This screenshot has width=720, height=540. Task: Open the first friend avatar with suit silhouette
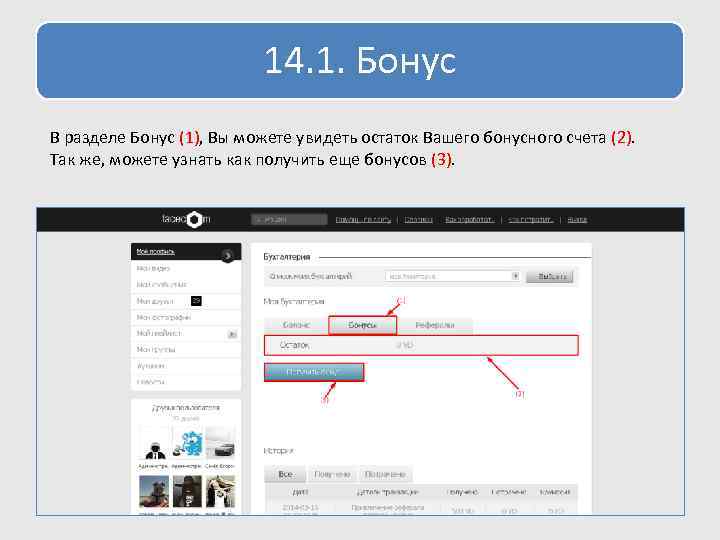tap(154, 444)
